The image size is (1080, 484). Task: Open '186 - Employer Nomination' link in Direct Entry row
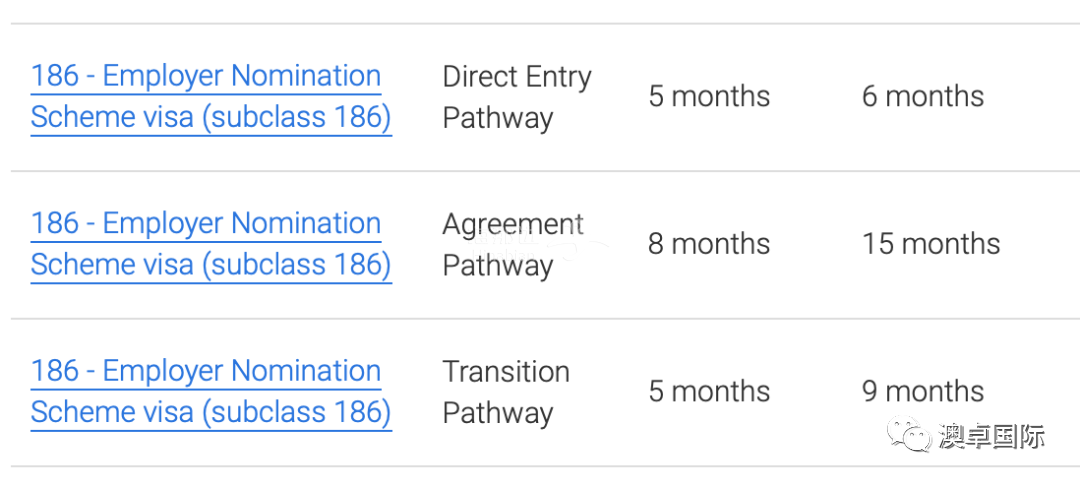[206, 76]
